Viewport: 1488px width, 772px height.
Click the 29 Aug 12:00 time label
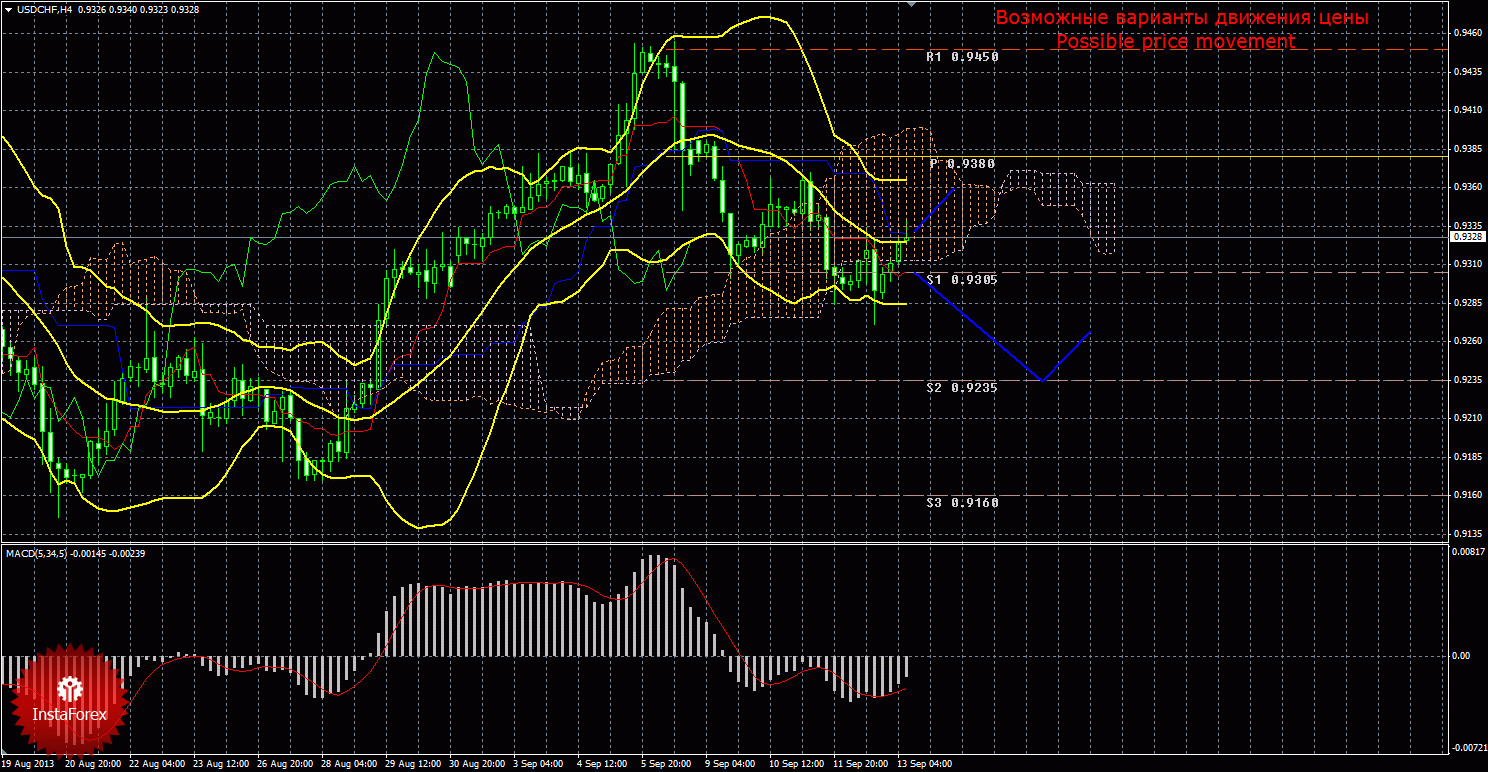[x=413, y=764]
